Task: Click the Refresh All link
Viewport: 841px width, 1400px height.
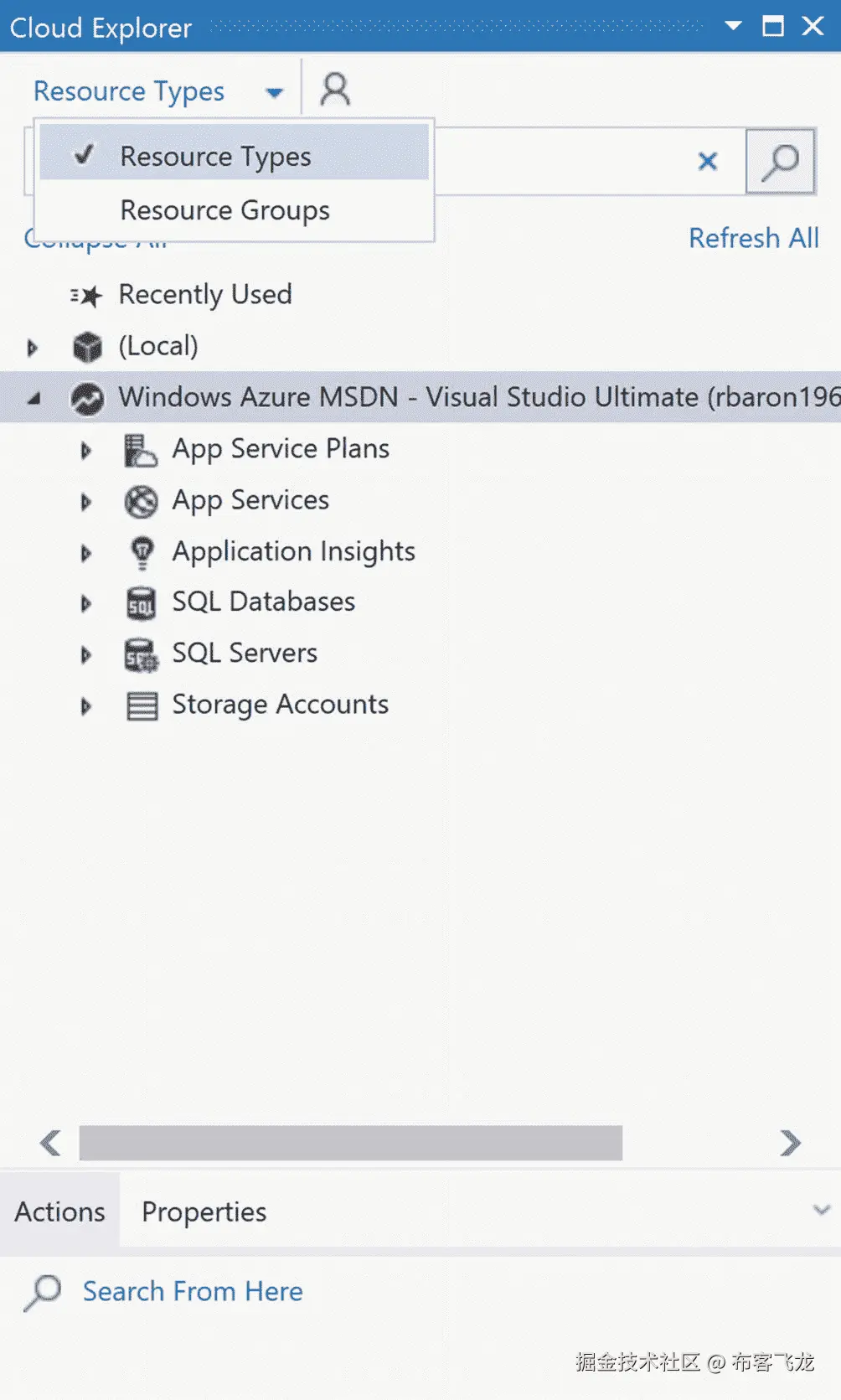Action: pos(753,239)
